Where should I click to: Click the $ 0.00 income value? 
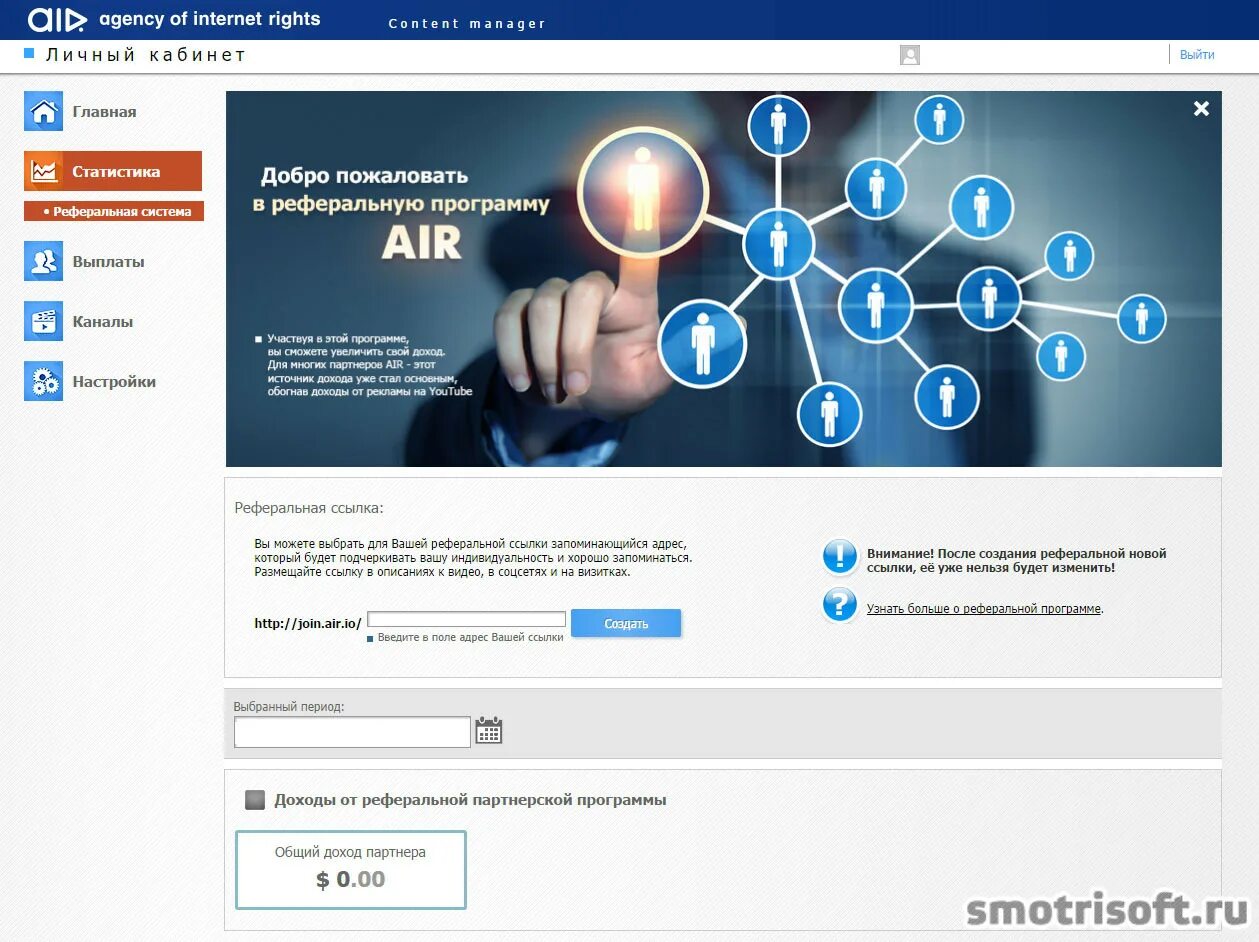tap(351, 880)
